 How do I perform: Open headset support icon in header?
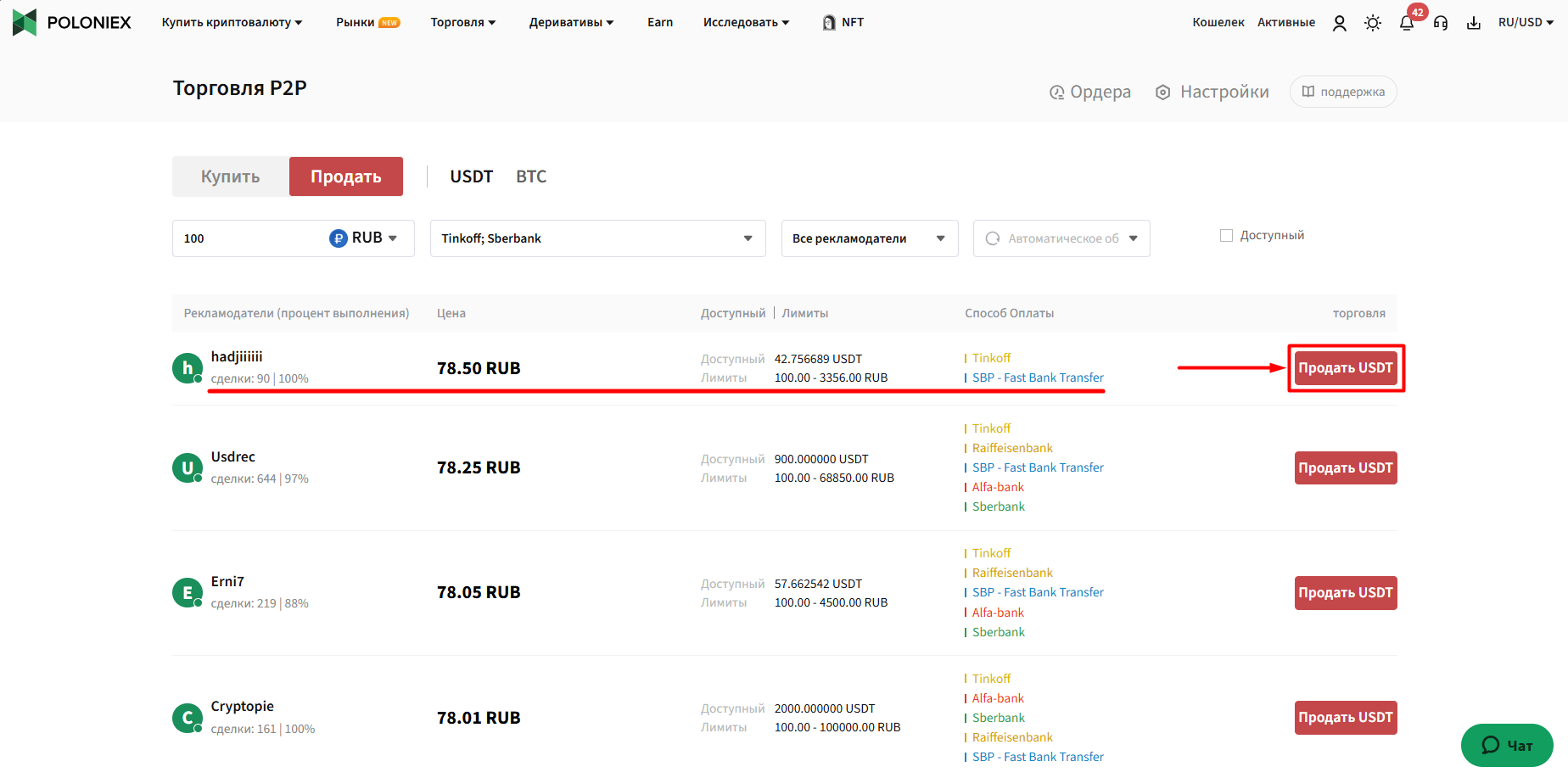pyautogui.click(x=1441, y=23)
